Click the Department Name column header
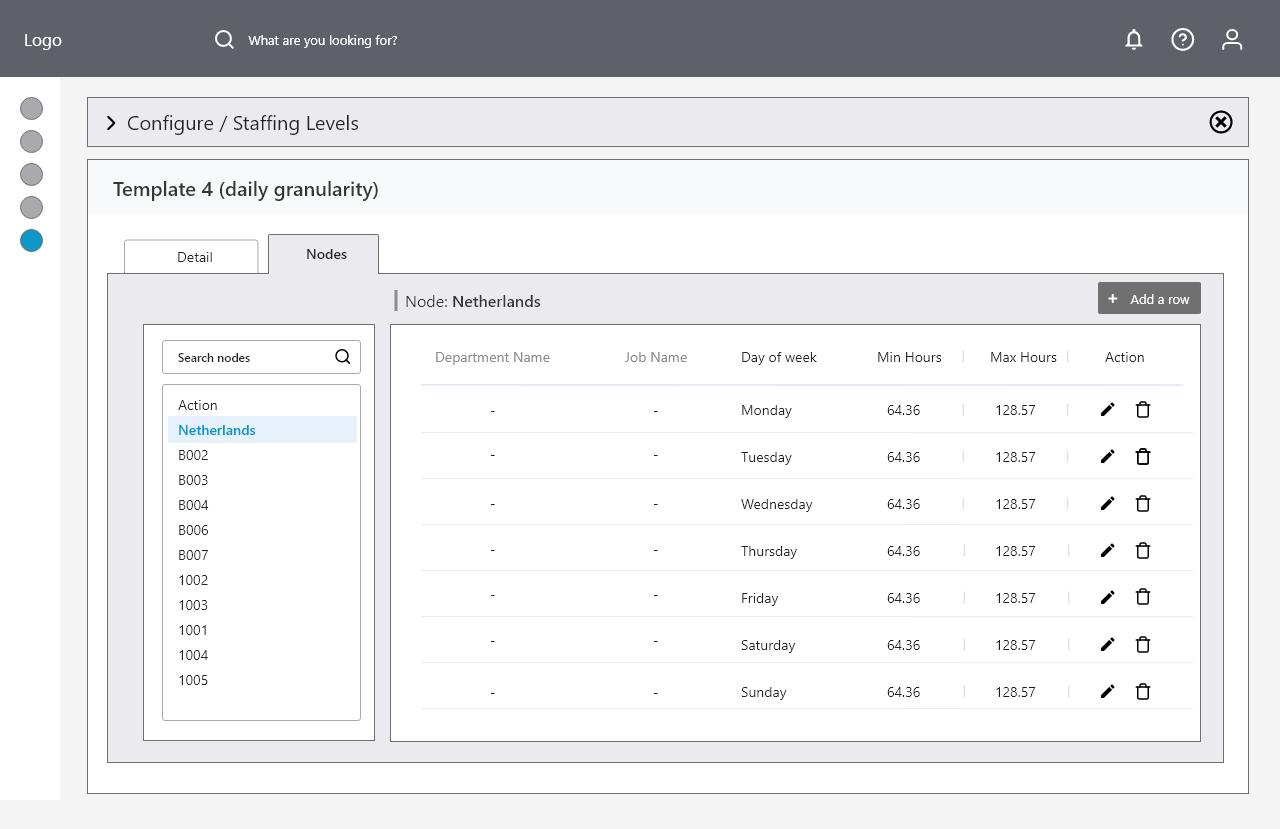The height and width of the screenshot is (829, 1280). 492,357
